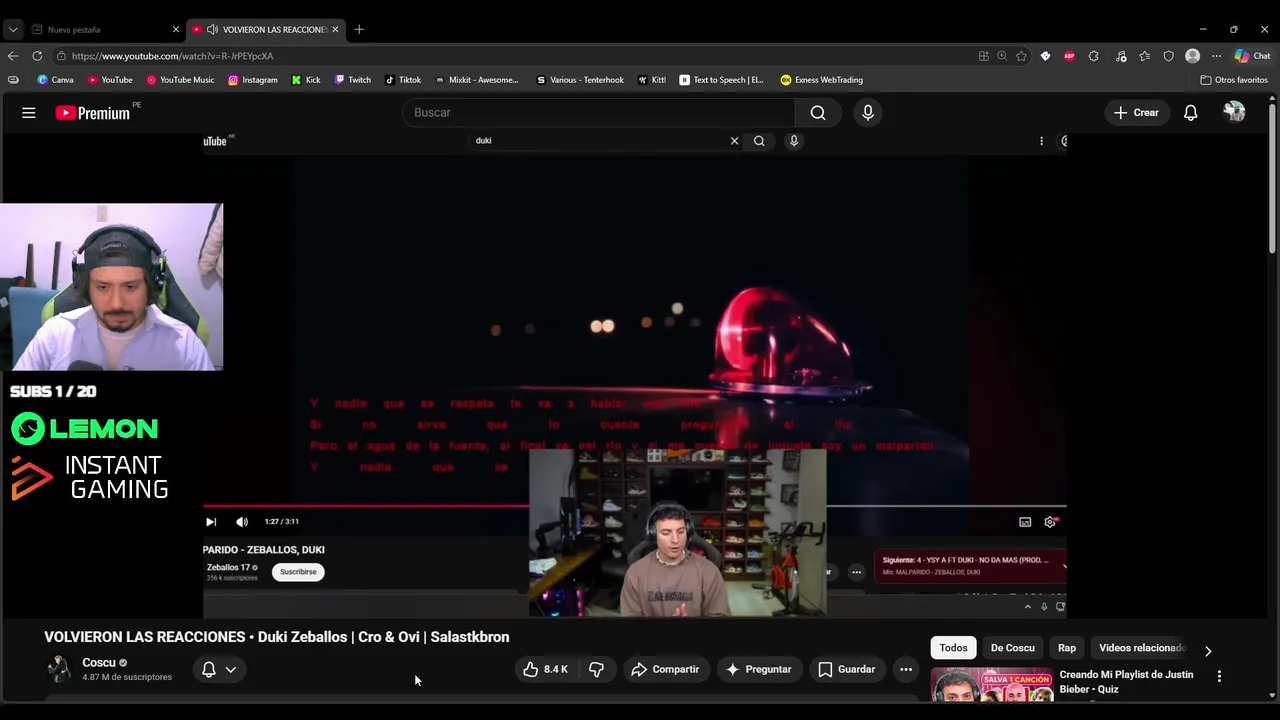The height and width of the screenshot is (720, 1280).
Task: Dislike the video with thumbs down
Action: (596, 669)
